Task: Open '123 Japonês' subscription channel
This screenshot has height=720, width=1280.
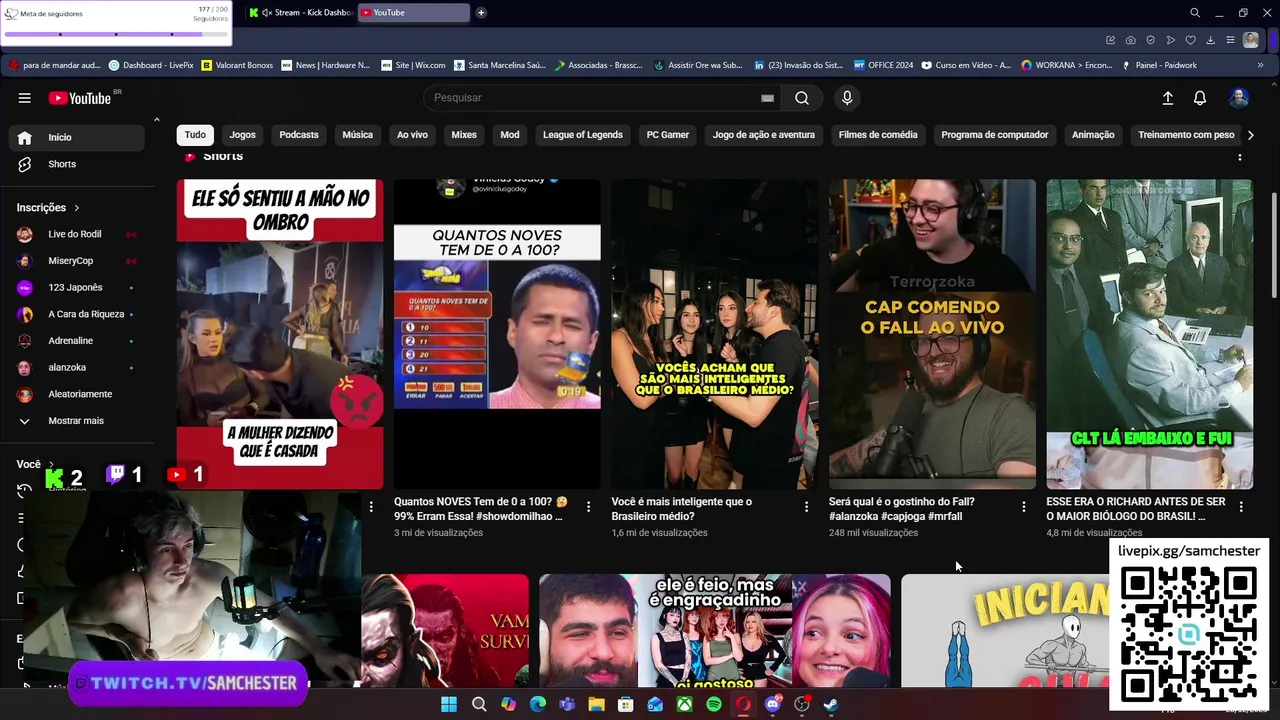Action: point(76,288)
